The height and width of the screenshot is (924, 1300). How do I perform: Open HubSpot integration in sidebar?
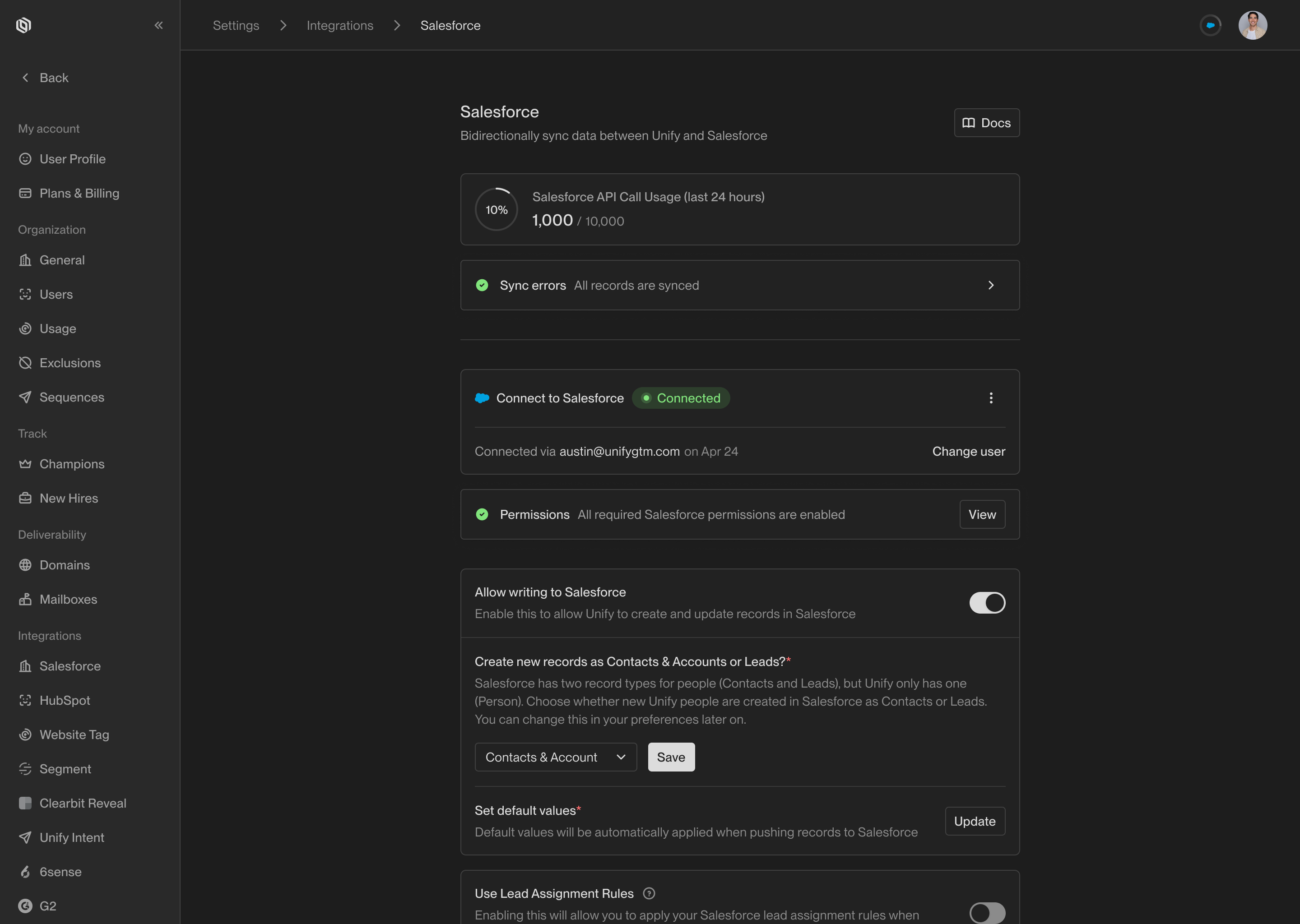click(x=64, y=700)
